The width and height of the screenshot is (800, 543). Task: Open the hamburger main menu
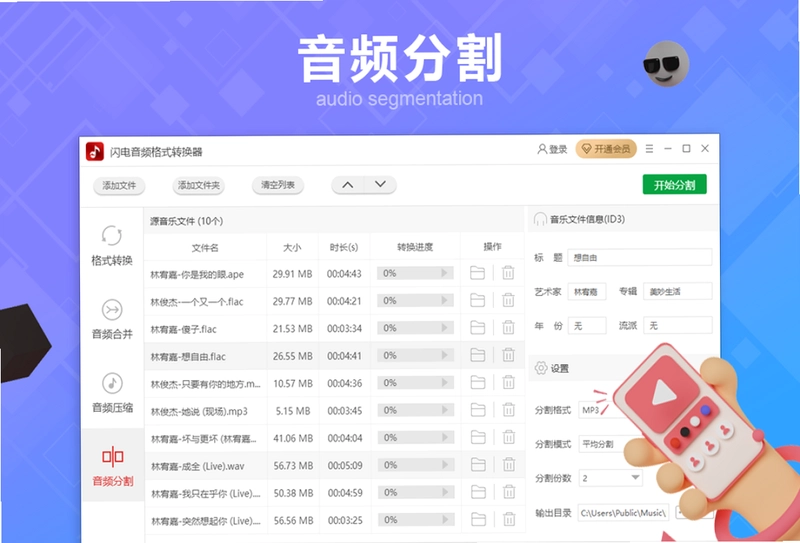click(649, 149)
